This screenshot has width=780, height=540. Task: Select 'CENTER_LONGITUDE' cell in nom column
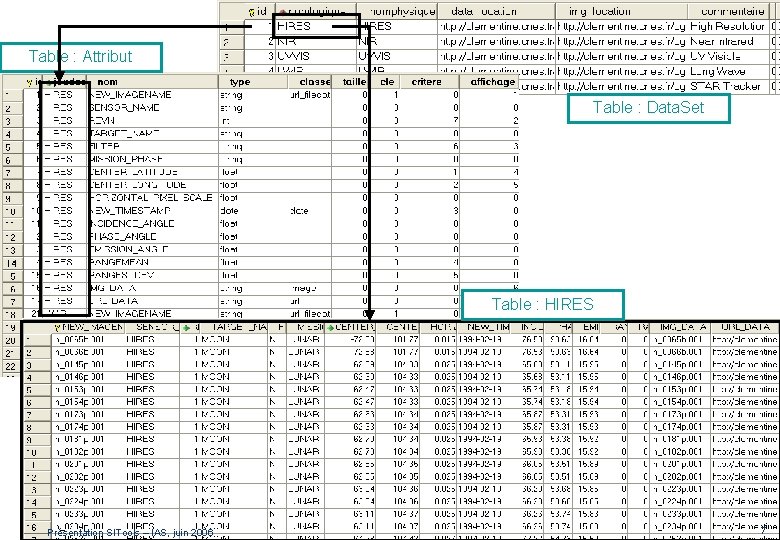[153, 185]
